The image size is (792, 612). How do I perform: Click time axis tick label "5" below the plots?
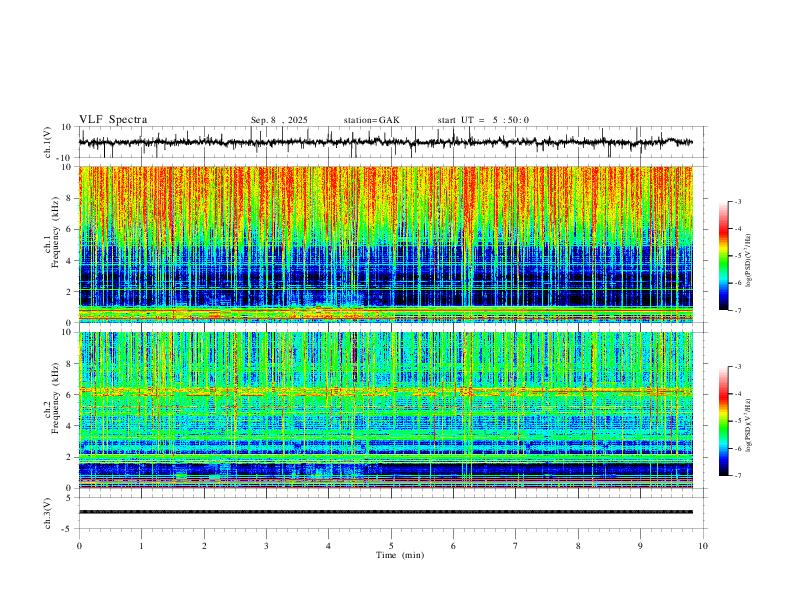pyautogui.click(x=391, y=546)
